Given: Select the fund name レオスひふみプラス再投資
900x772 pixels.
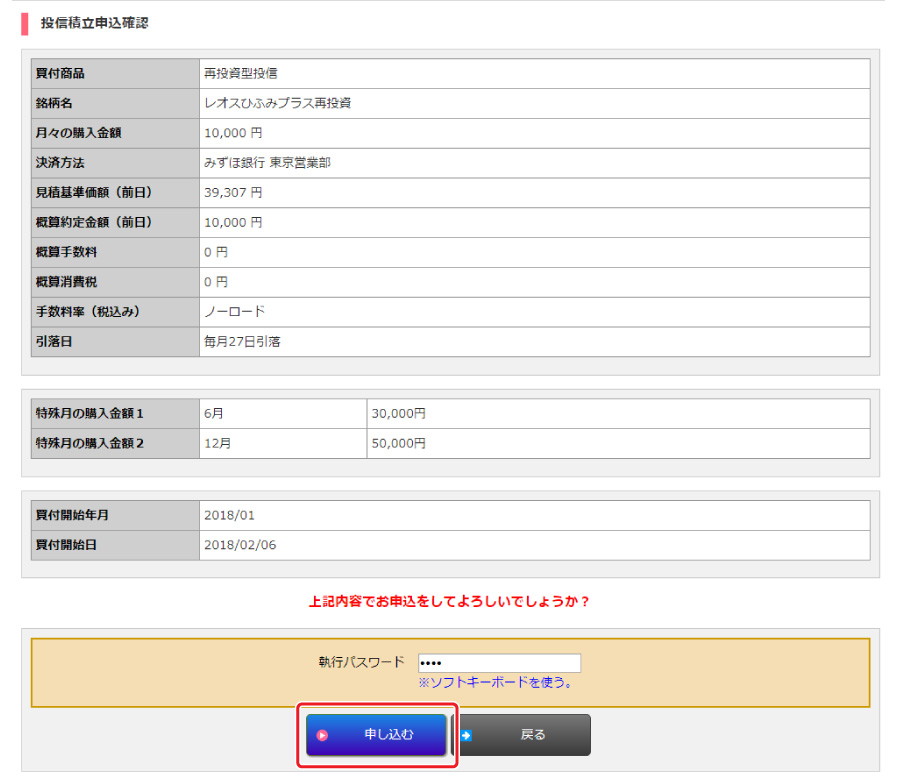Looking at the screenshot, I should pyautogui.click(x=278, y=103).
